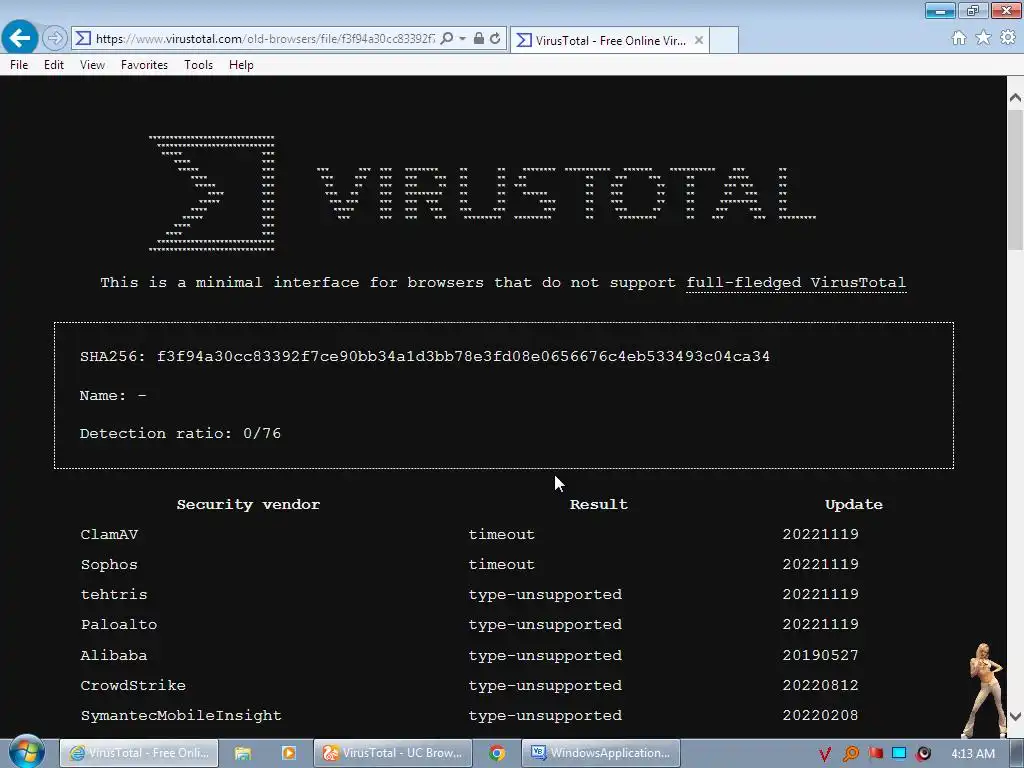Click type-unsupported result for CrowdStrike

(545, 685)
